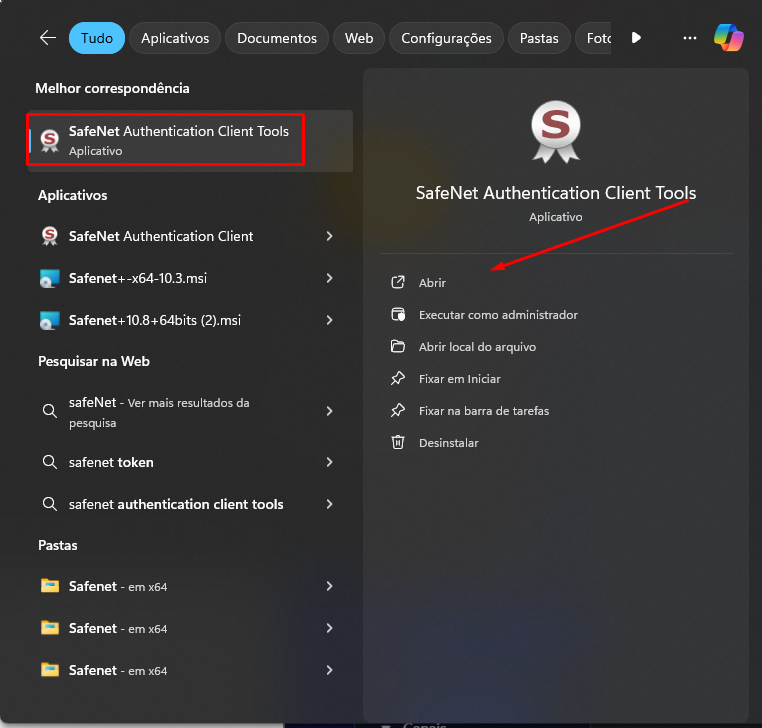Expand the safenet token web search chevron

329,462
